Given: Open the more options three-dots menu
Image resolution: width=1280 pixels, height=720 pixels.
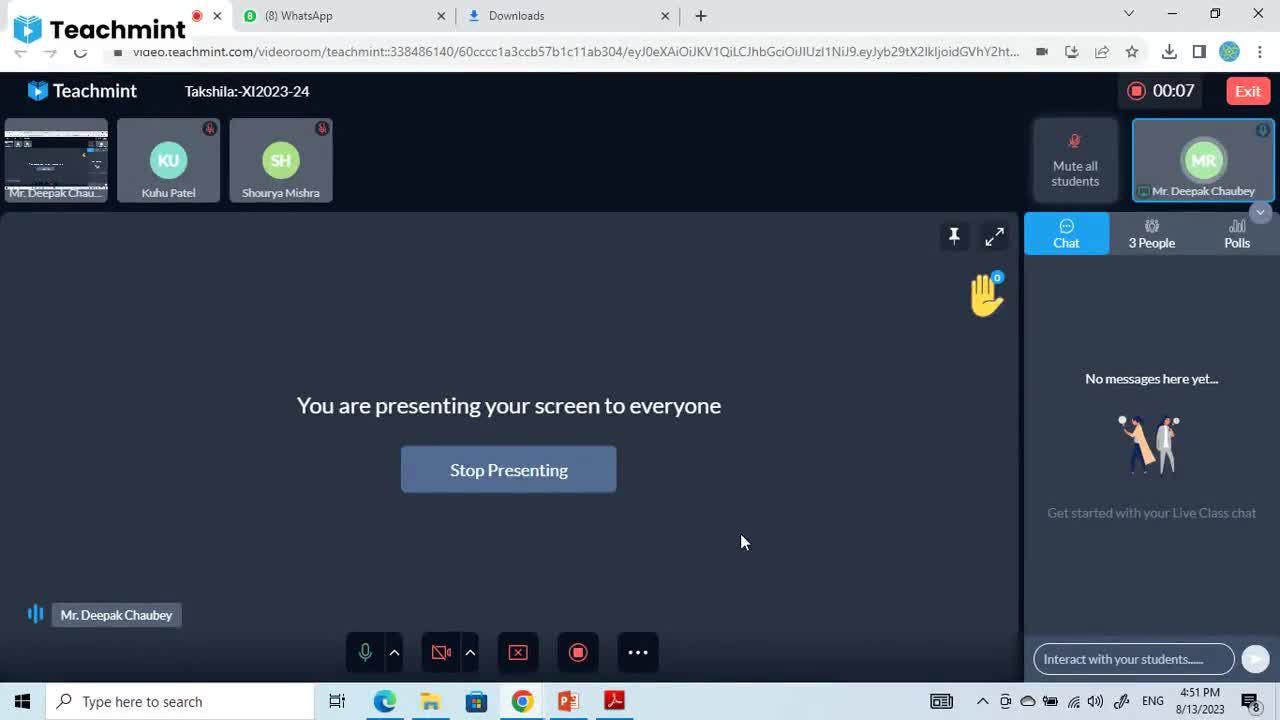Looking at the screenshot, I should [x=638, y=653].
